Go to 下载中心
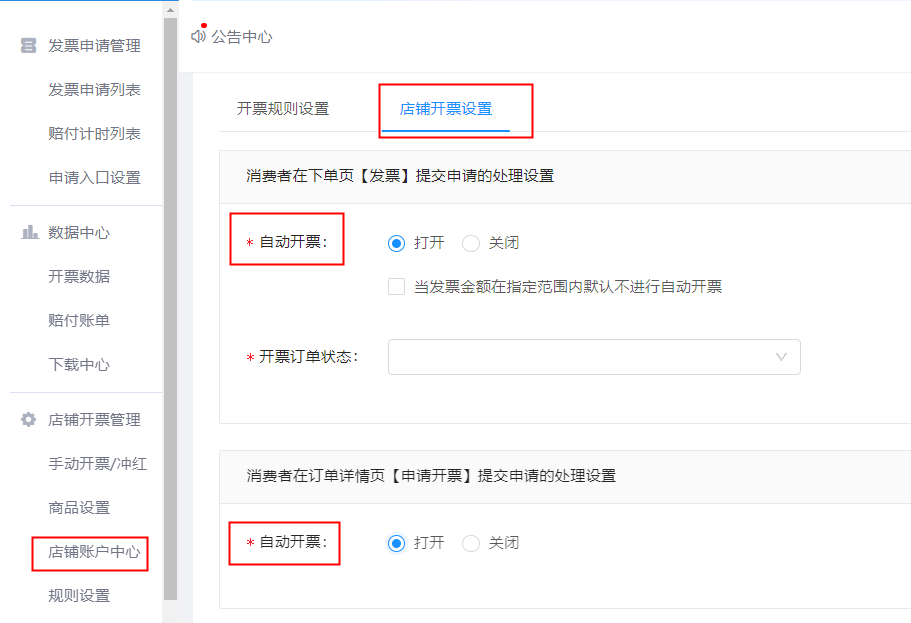911x623 pixels. click(x=79, y=364)
